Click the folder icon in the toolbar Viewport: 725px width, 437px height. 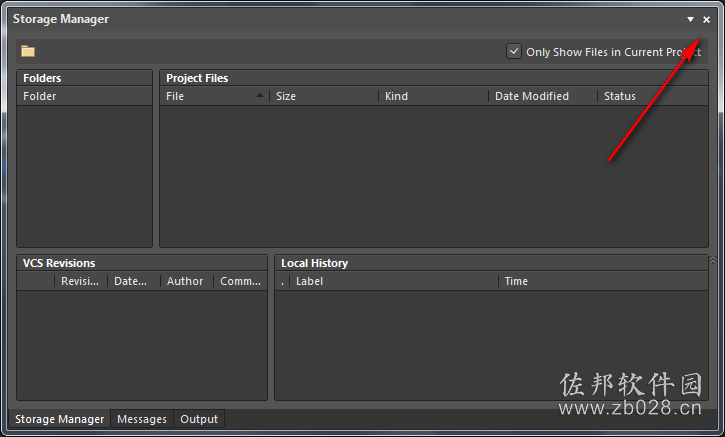pos(28,51)
